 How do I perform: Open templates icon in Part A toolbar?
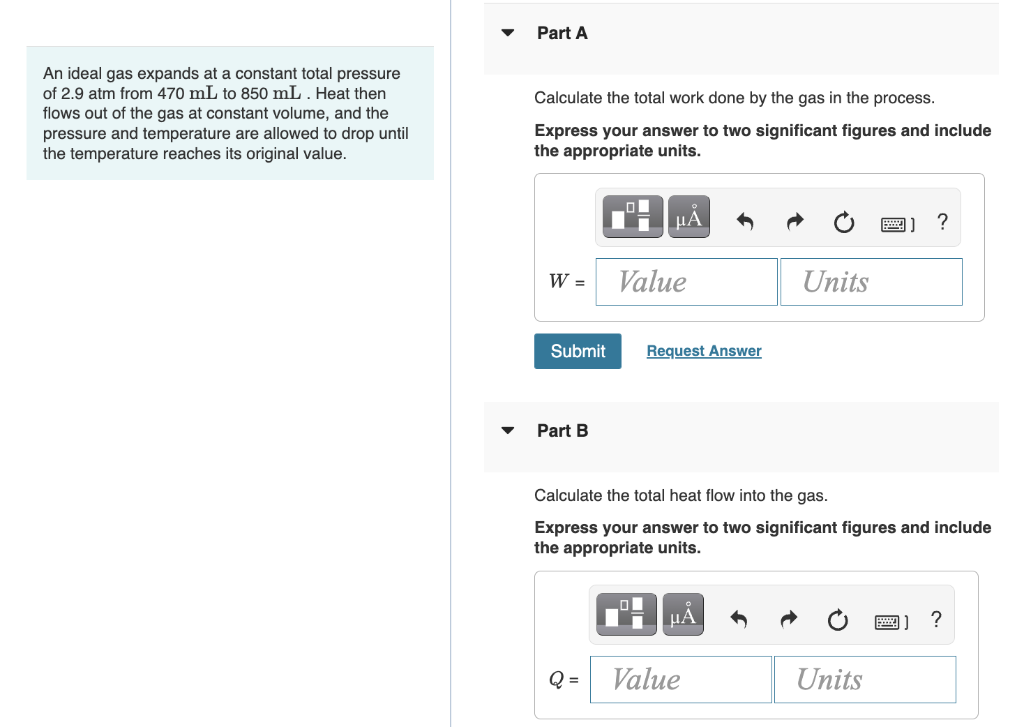[x=632, y=216]
